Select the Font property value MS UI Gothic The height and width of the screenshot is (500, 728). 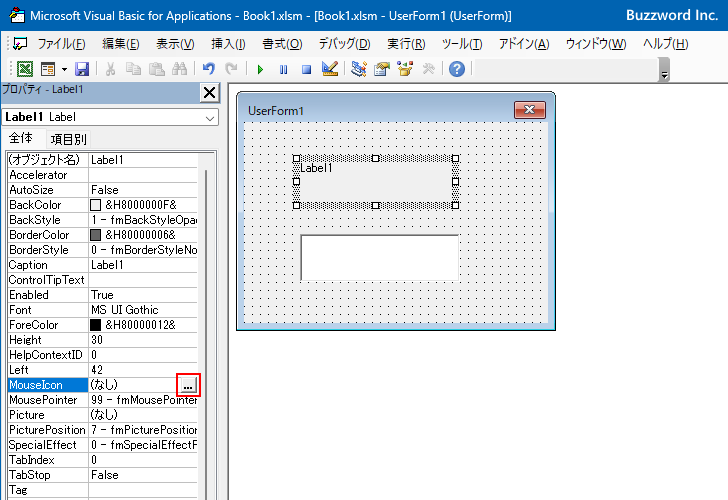point(143,310)
